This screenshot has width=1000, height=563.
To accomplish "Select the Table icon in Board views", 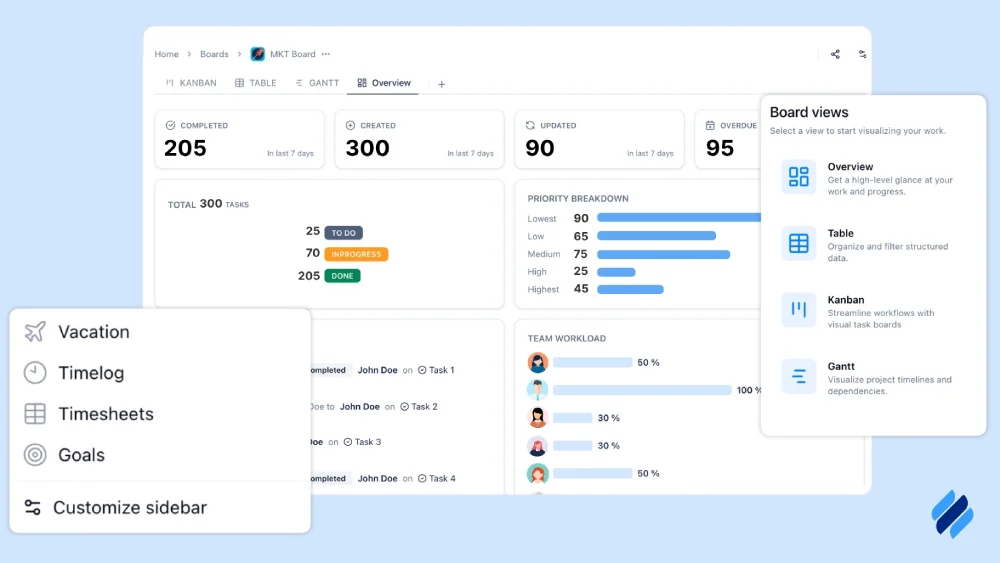I will click(x=798, y=243).
